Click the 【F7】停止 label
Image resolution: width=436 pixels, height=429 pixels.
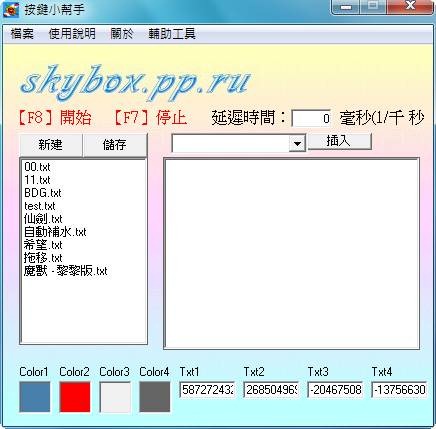150,118
